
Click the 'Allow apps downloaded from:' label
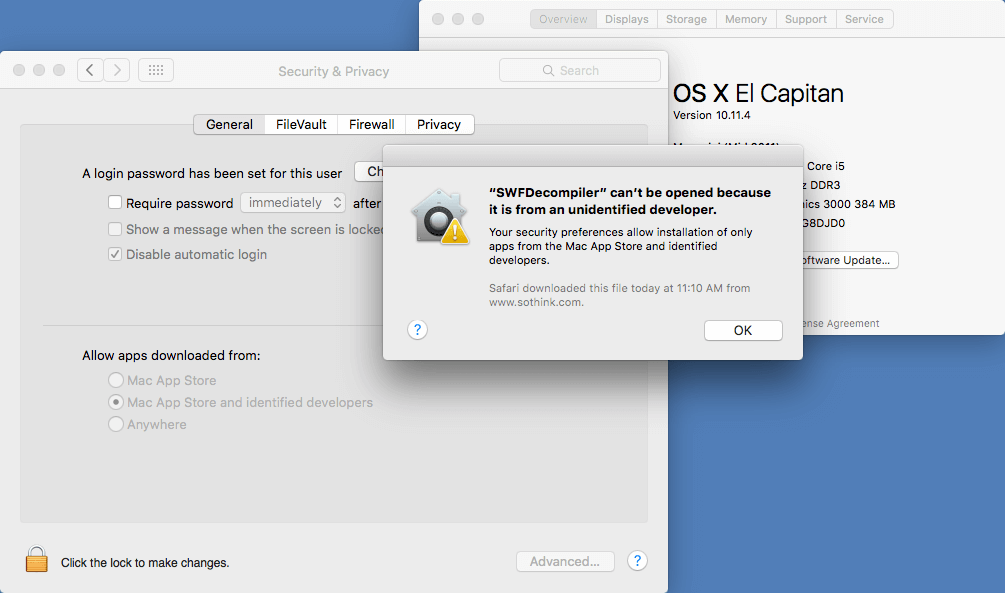click(171, 355)
